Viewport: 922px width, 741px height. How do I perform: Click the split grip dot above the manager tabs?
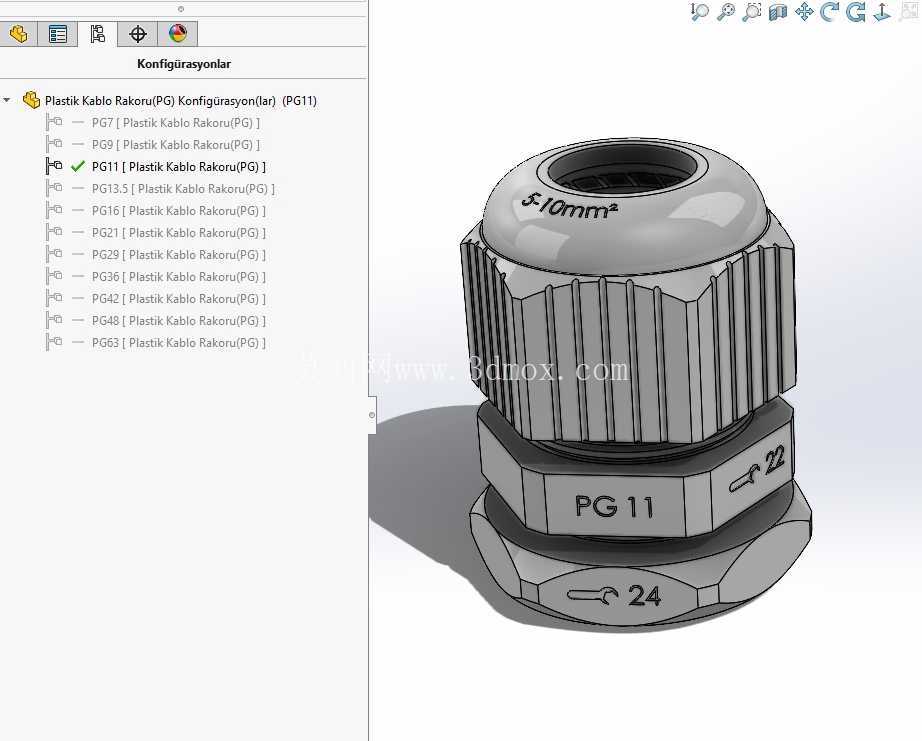tap(181, 9)
